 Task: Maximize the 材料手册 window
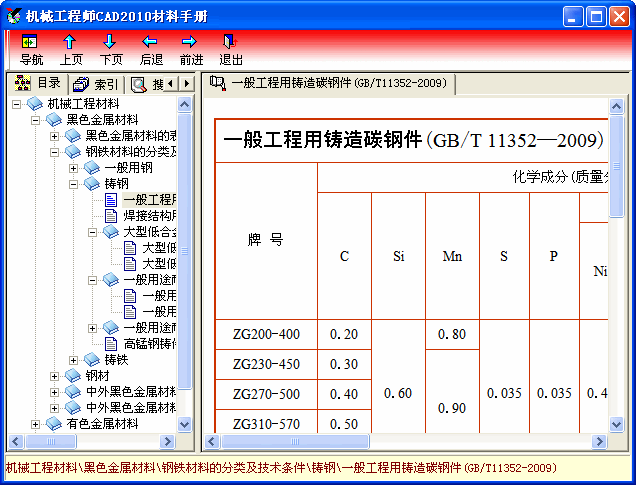(x=596, y=17)
